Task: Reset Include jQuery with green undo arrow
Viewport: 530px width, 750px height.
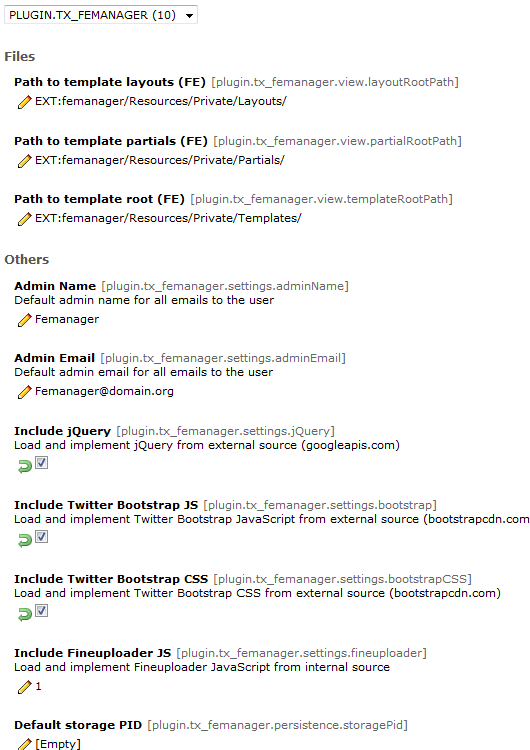Action: [24, 466]
